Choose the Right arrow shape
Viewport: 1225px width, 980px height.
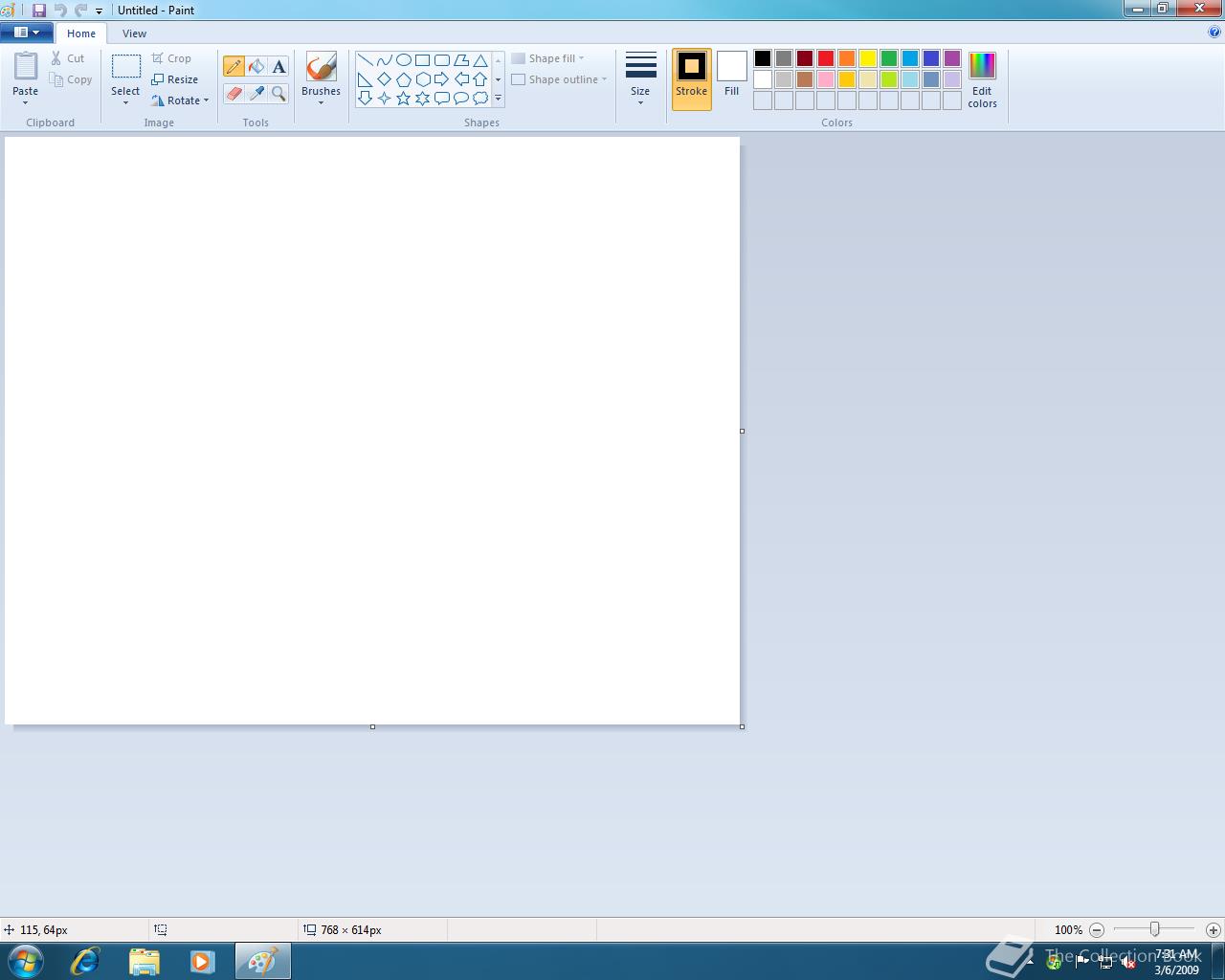441,79
